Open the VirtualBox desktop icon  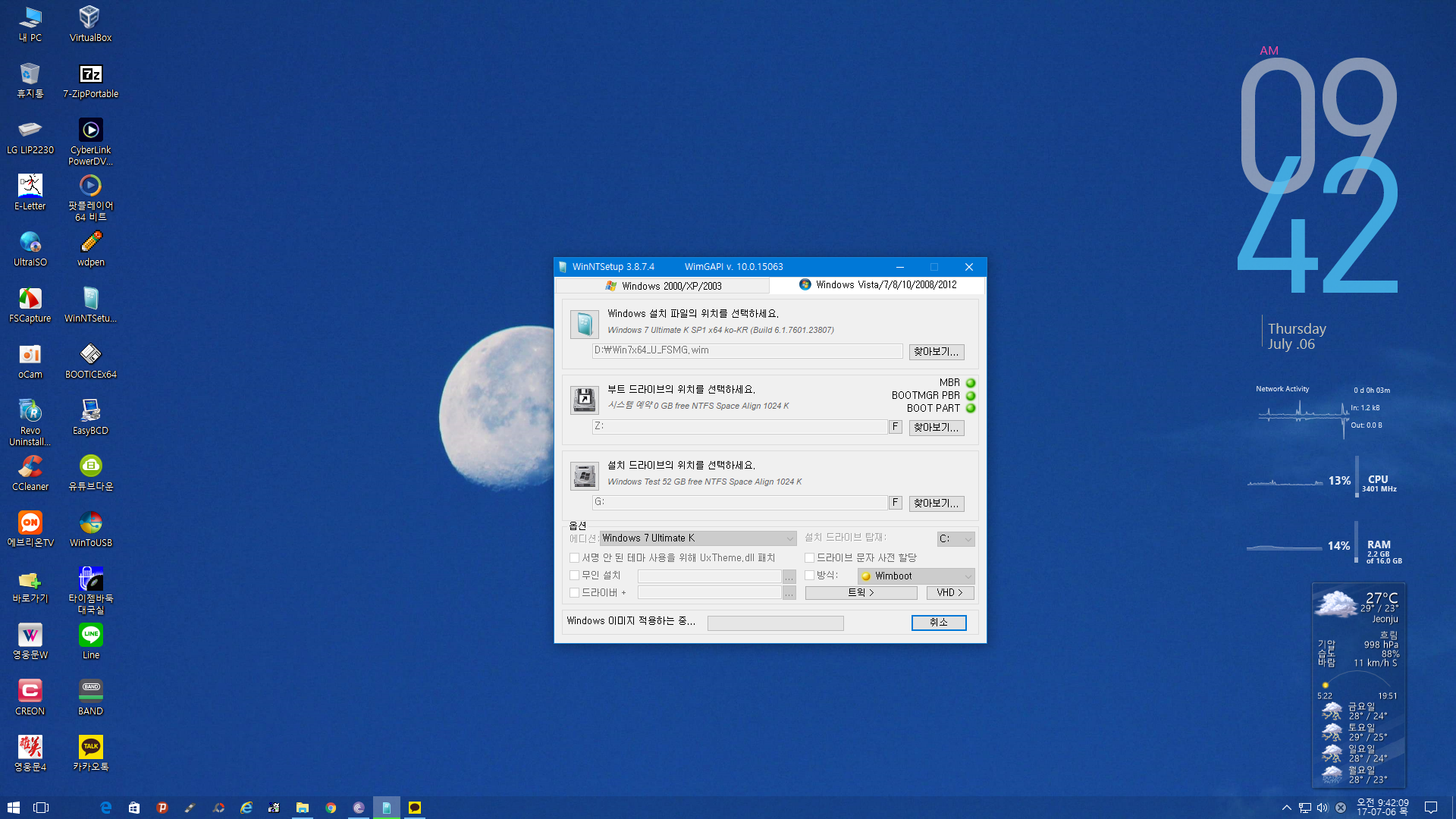(x=90, y=24)
